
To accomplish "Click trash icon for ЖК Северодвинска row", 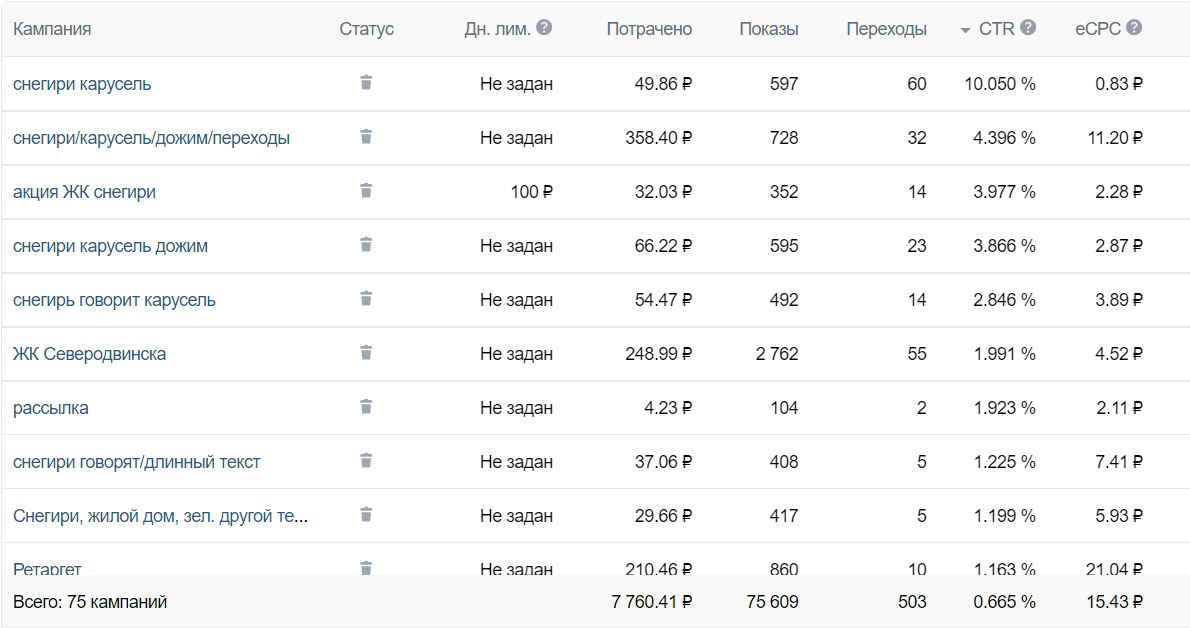I will [x=366, y=352].
